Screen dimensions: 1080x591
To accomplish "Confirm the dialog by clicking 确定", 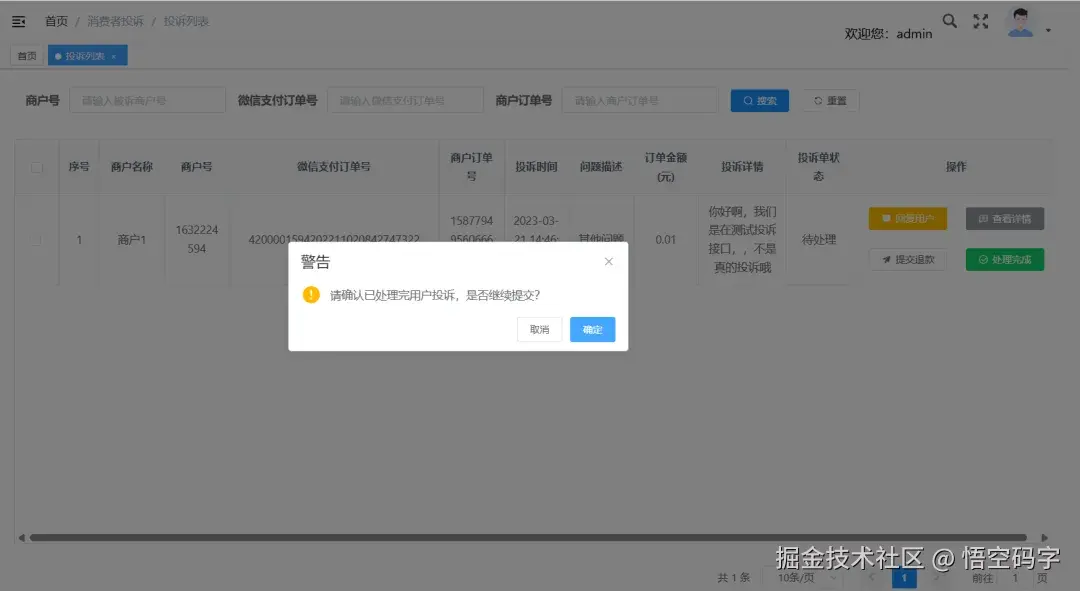I will [592, 329].
